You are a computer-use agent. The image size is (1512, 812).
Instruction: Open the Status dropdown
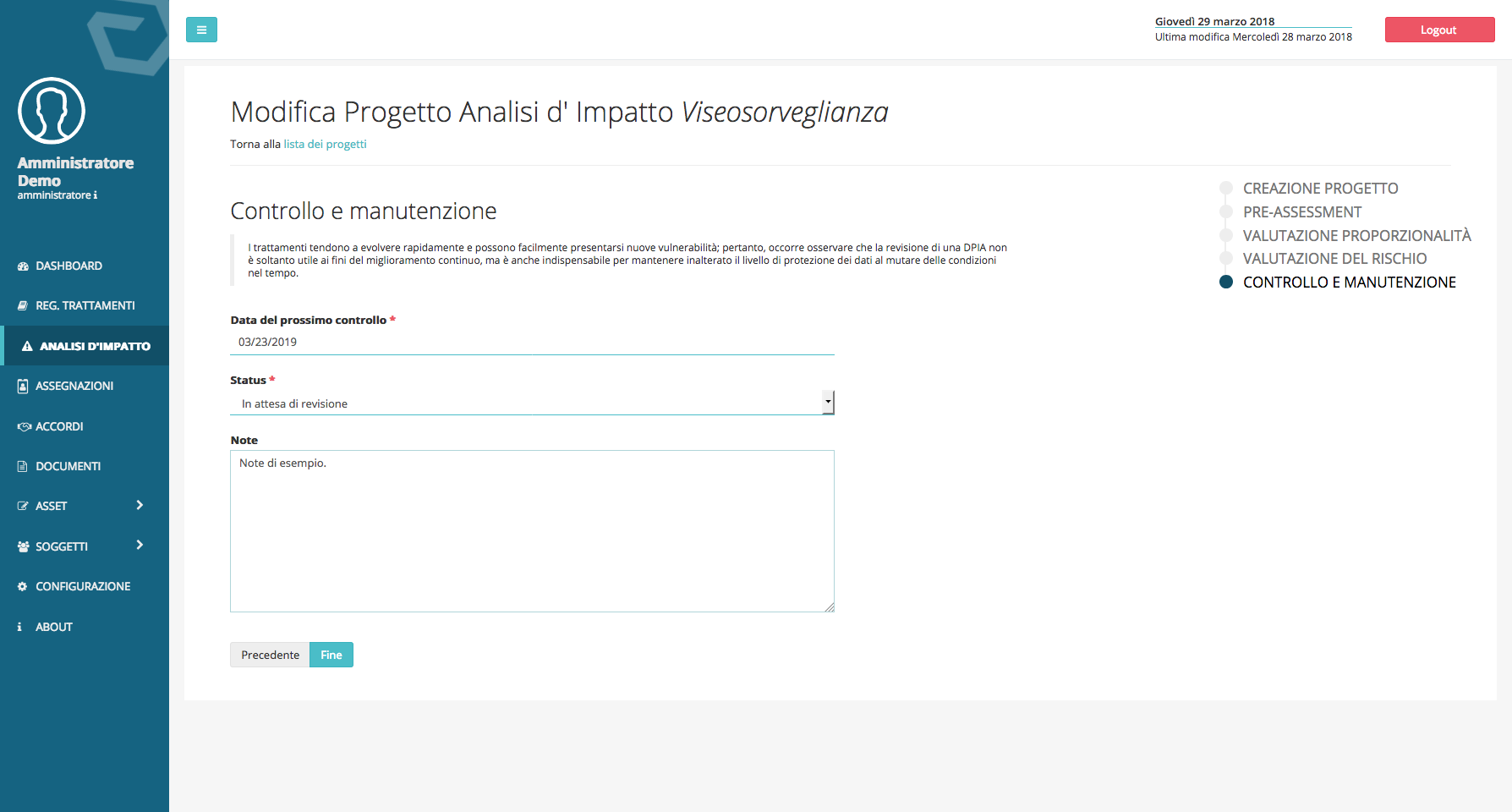[532, 403]
